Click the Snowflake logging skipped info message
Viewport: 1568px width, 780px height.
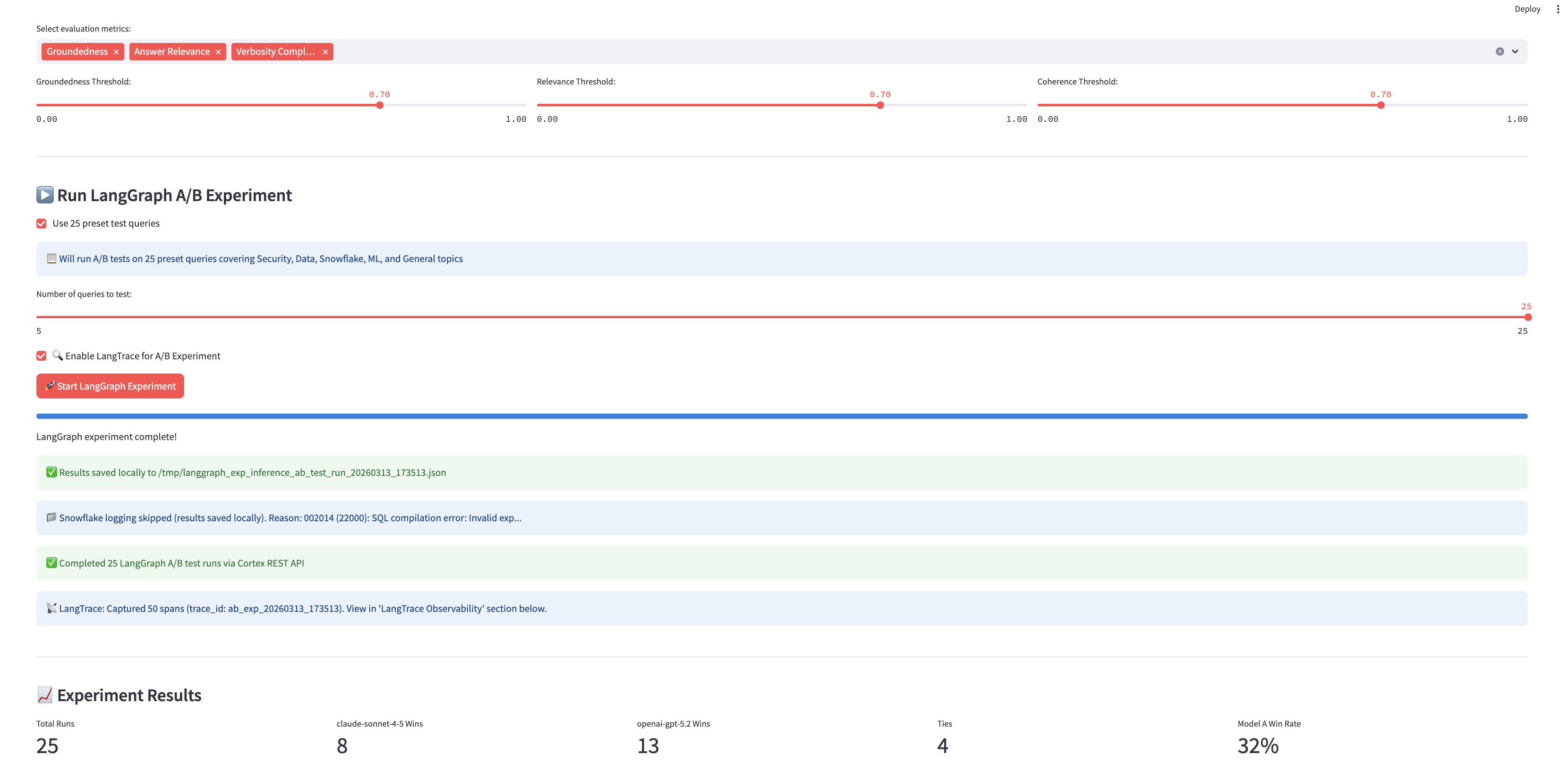tap(290, 518)
